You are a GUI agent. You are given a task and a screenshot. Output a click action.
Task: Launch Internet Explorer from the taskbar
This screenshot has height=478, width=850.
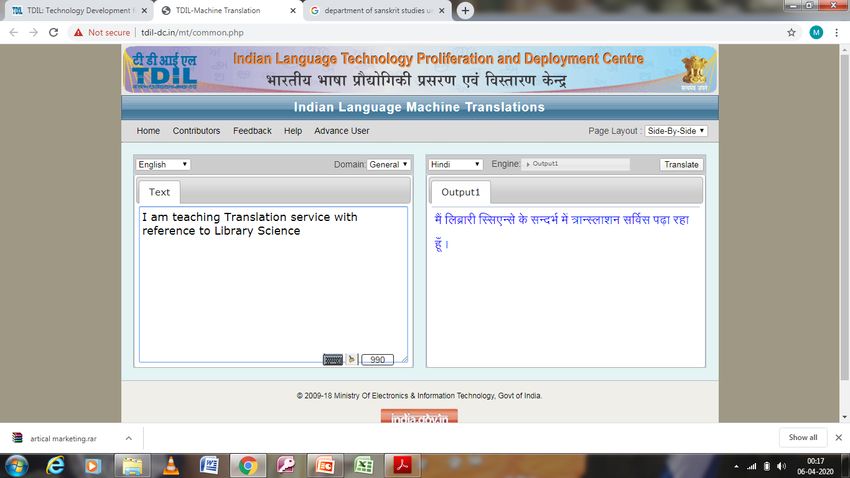[x=55, y=466]
